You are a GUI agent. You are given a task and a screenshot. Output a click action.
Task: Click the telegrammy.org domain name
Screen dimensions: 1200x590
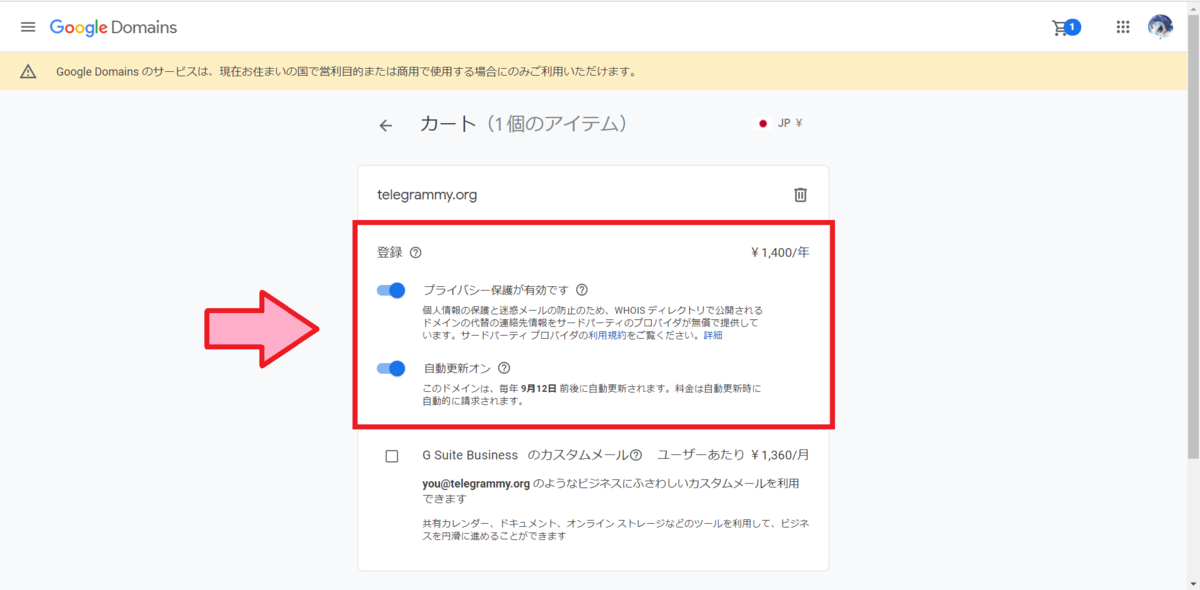[427, 195]
